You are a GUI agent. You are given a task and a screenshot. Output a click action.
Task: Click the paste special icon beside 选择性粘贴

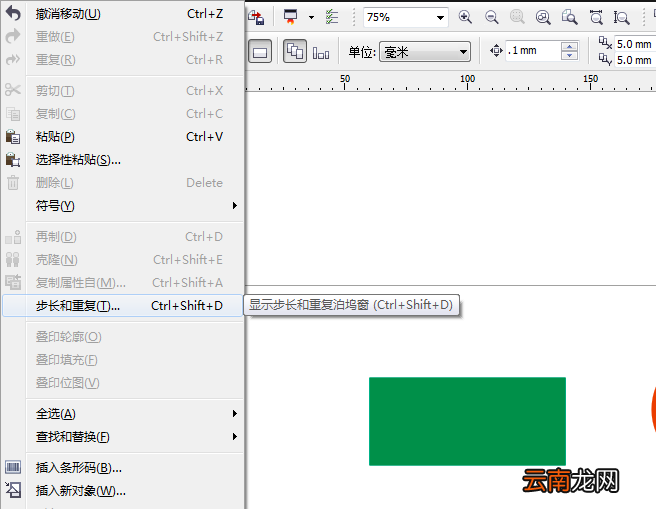(x=13, y=159)
